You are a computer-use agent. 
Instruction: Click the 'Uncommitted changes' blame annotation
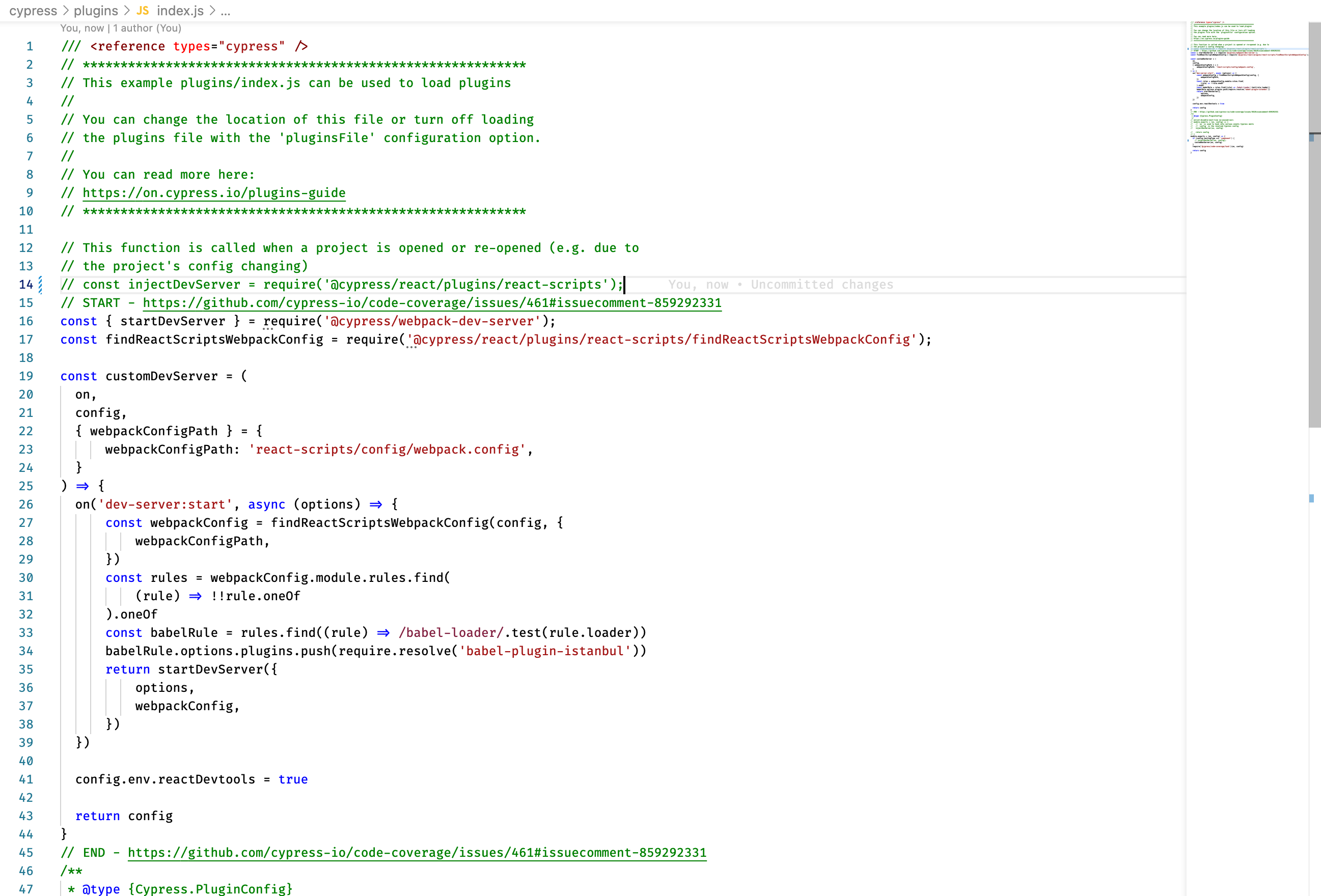point(821,284)
